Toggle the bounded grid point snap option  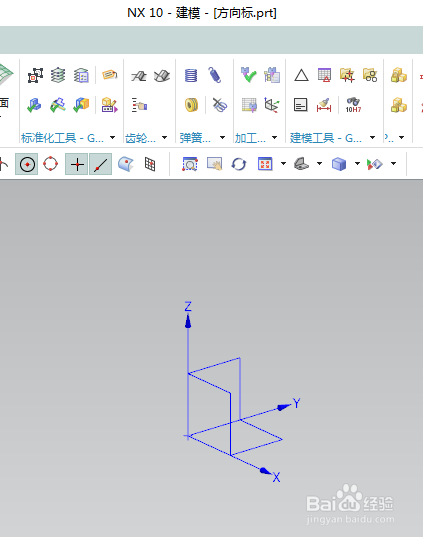150,164
